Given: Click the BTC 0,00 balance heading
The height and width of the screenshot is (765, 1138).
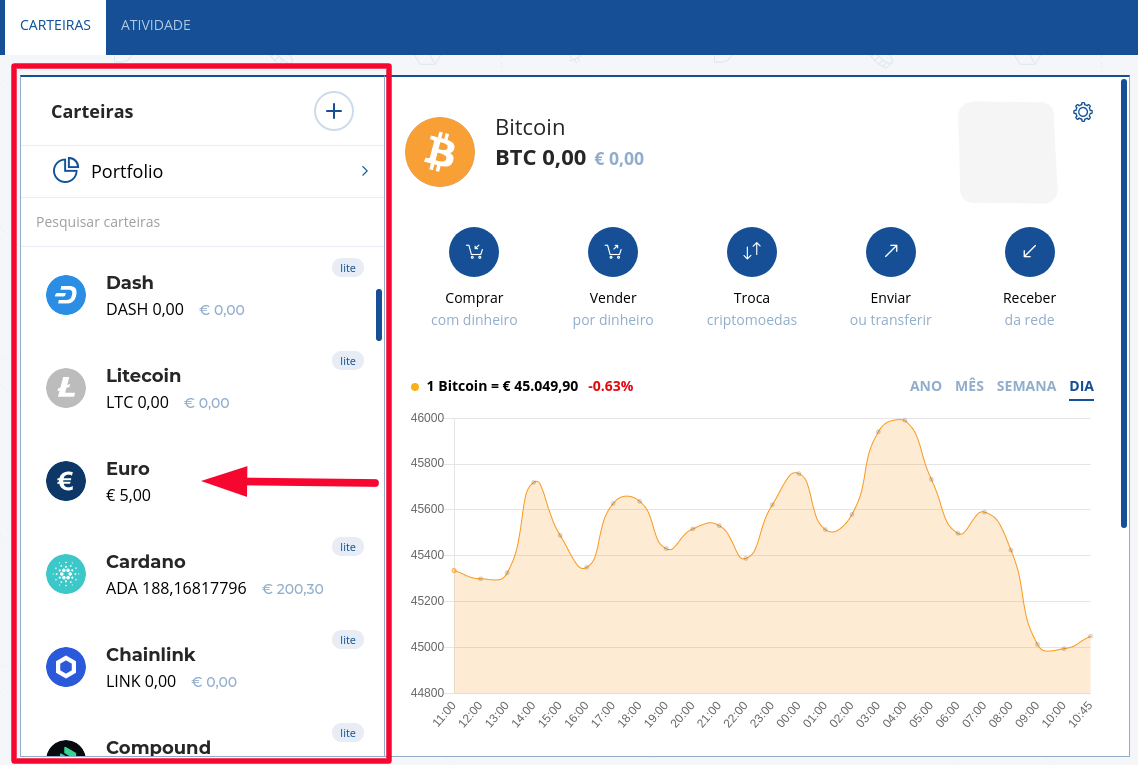Looking at the screenshot, I should point(541,158).
